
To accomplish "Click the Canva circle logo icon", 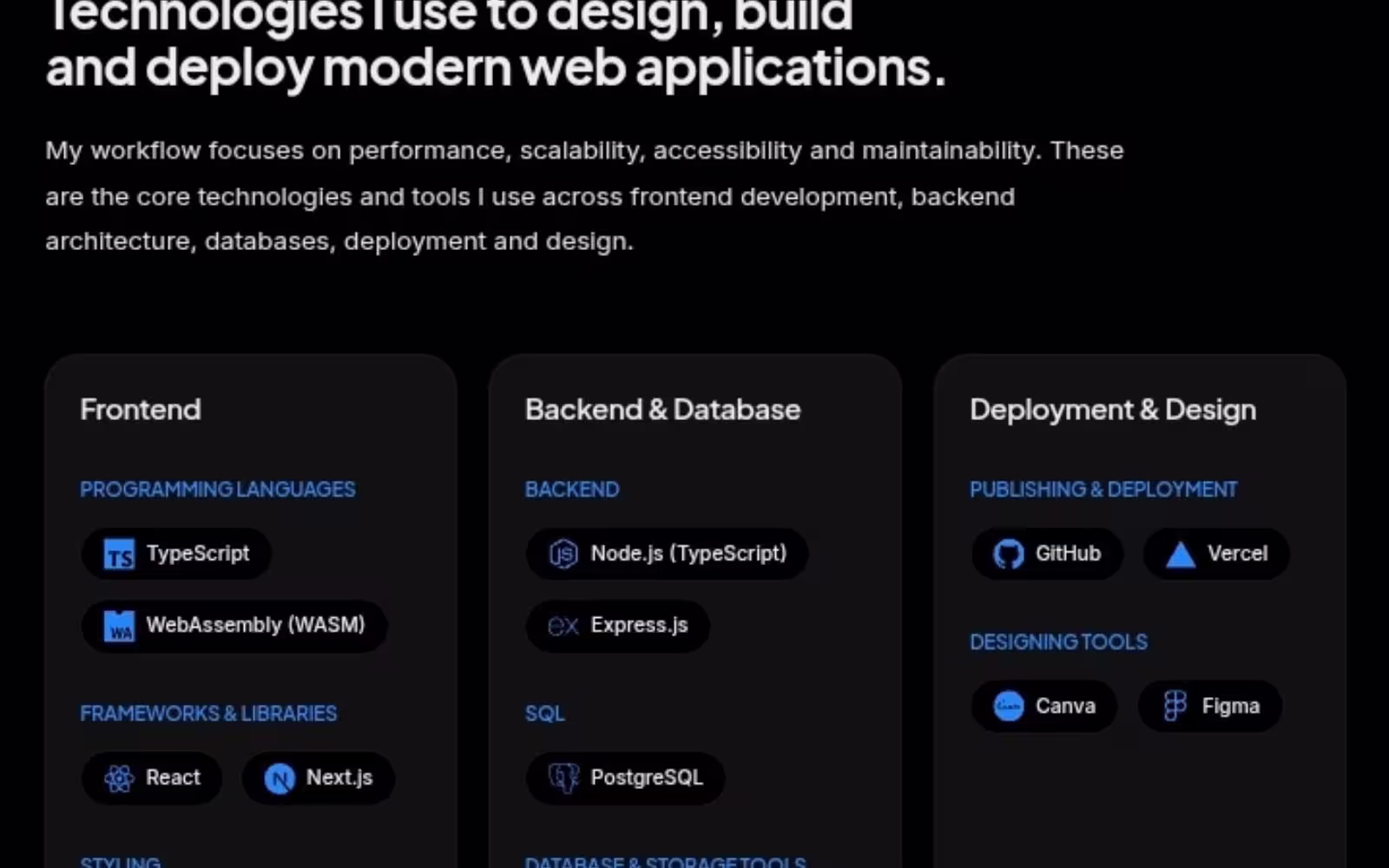I will pyautogui.click(x=1008, y=707).
